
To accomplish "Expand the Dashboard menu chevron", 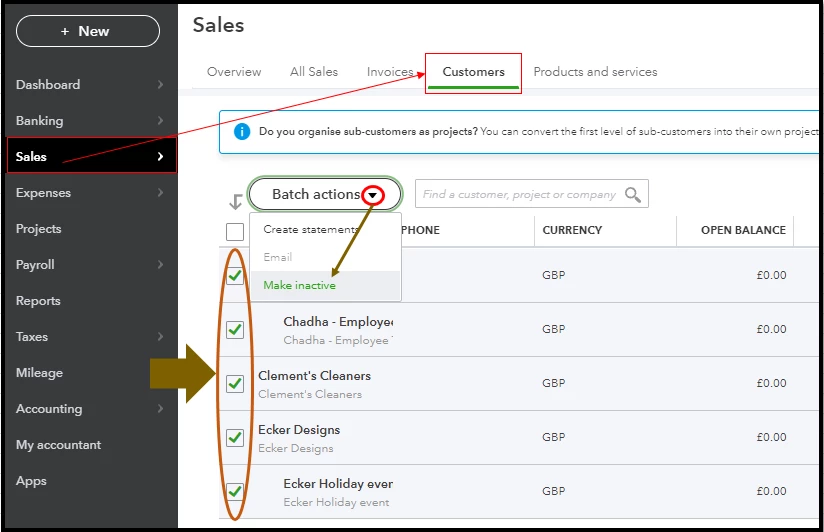I will coord(160,85).
